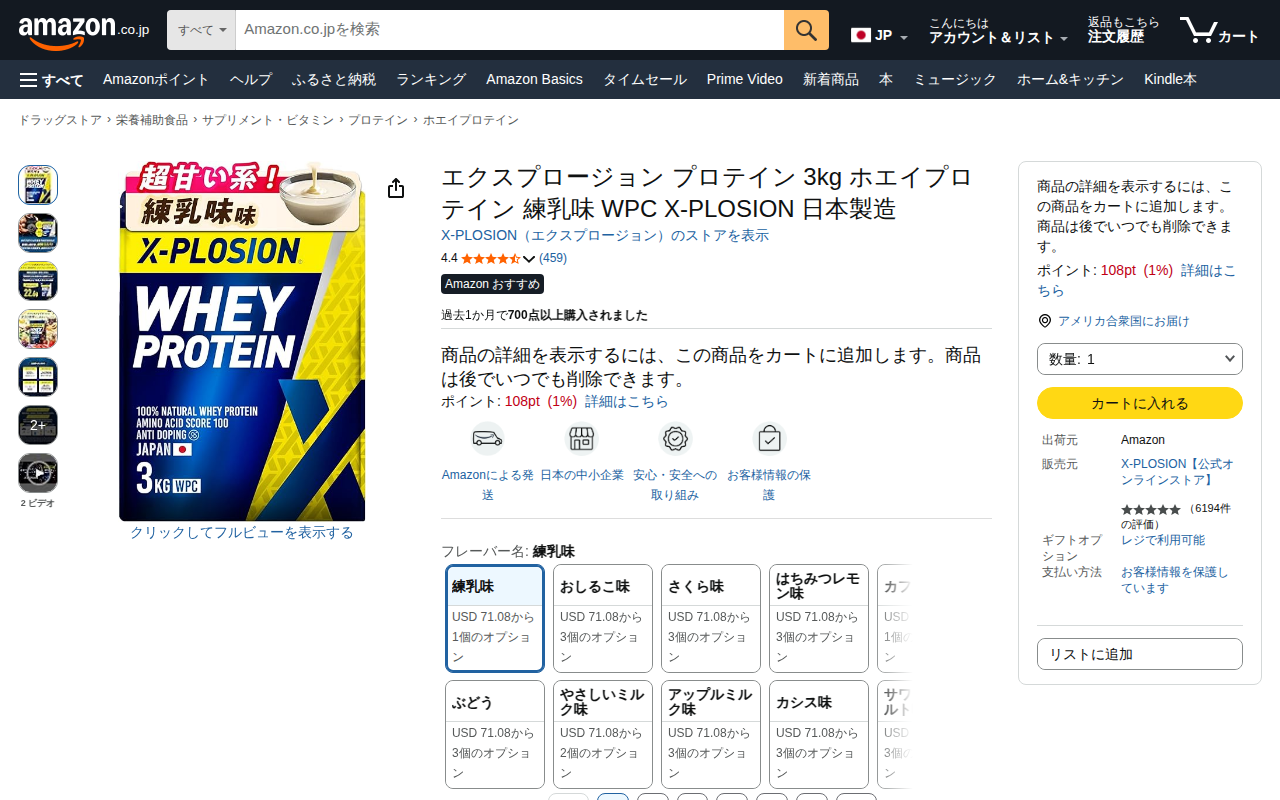This screenshot has height=800, width=1280.
Task: Click the Amazon おすすめ badge
Action: point(492,284)
